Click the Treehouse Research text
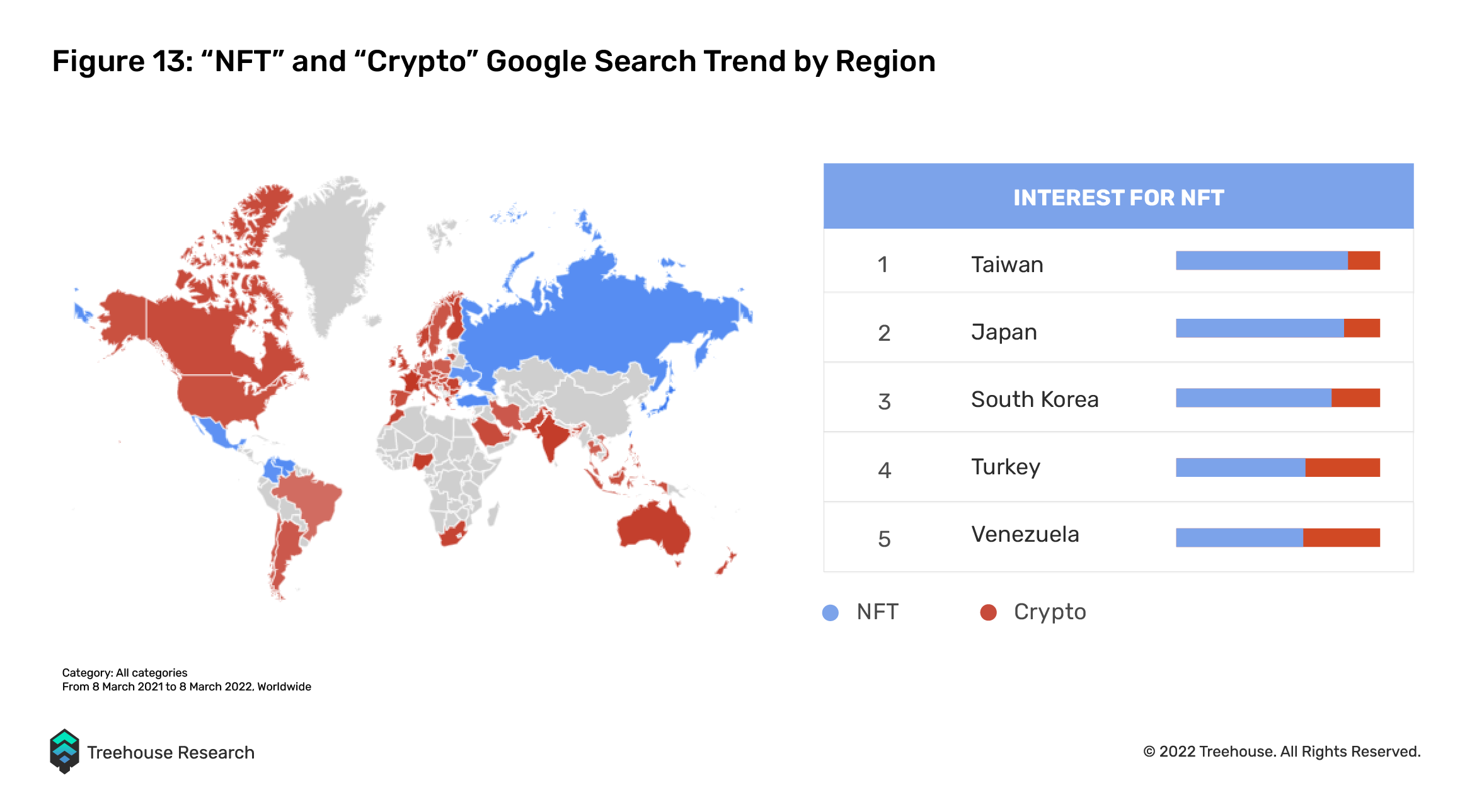Image resolution: width=1472 pixels, height=812 pixels. 171,752
